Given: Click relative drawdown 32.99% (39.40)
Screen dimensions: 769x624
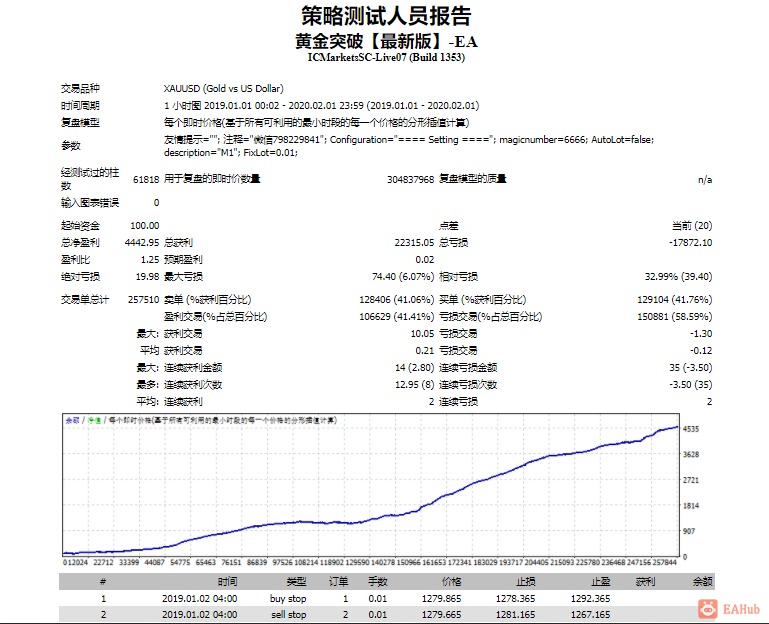Looking at the screenshot, I should coord(678,277).
